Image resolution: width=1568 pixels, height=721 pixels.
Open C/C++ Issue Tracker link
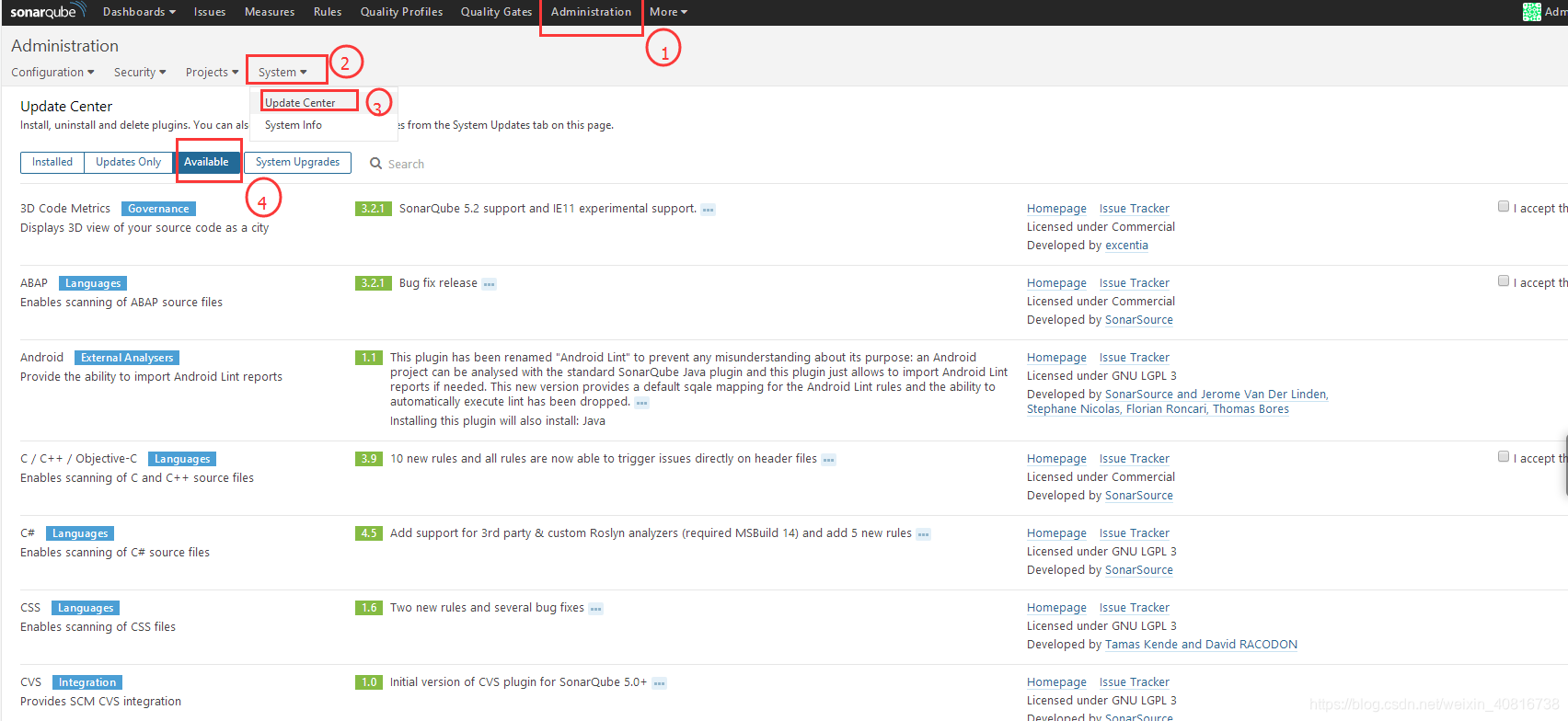[x=1135, y=459]
